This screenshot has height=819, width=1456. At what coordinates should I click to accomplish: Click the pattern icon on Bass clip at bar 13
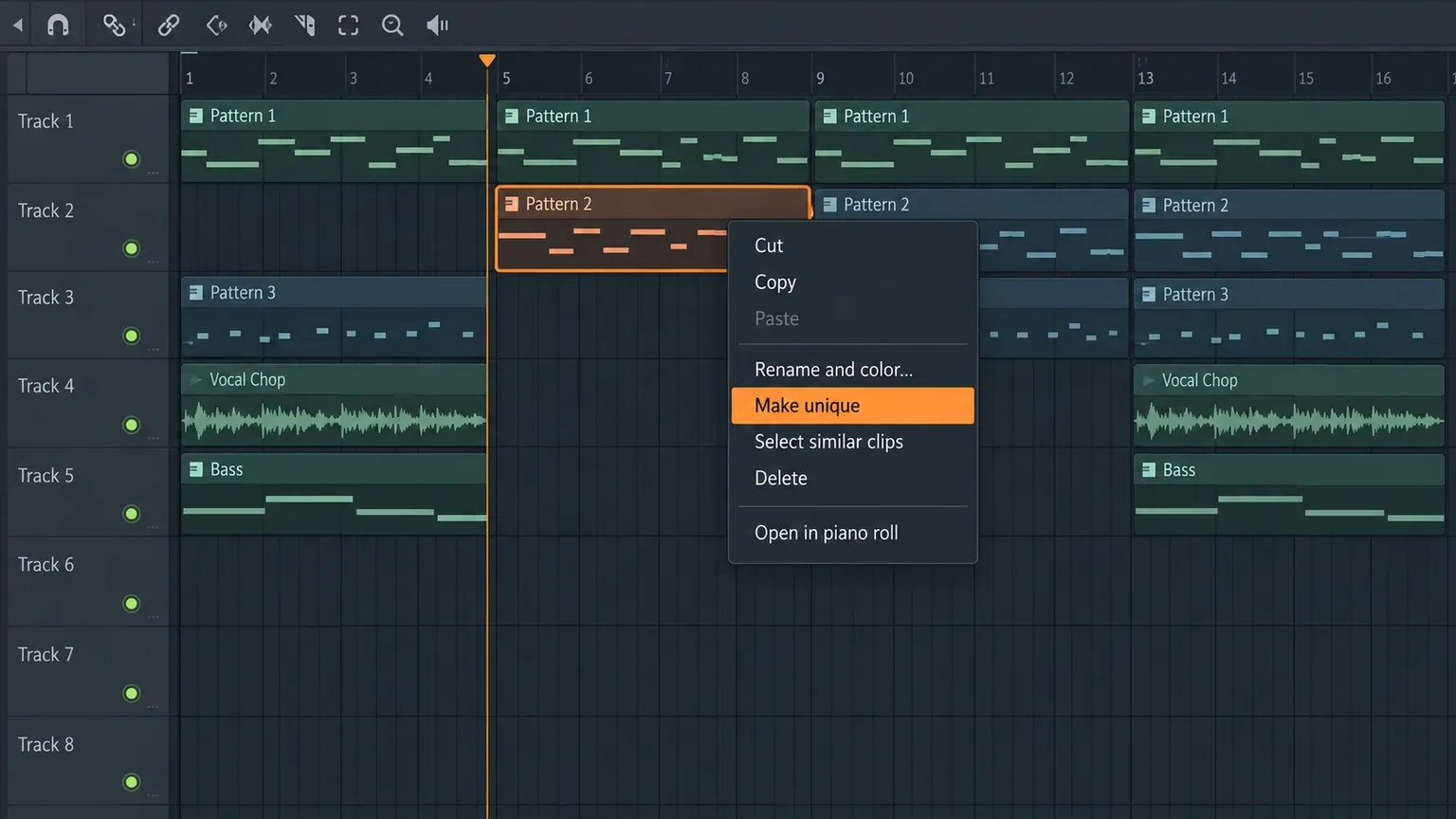(1148, 470)
